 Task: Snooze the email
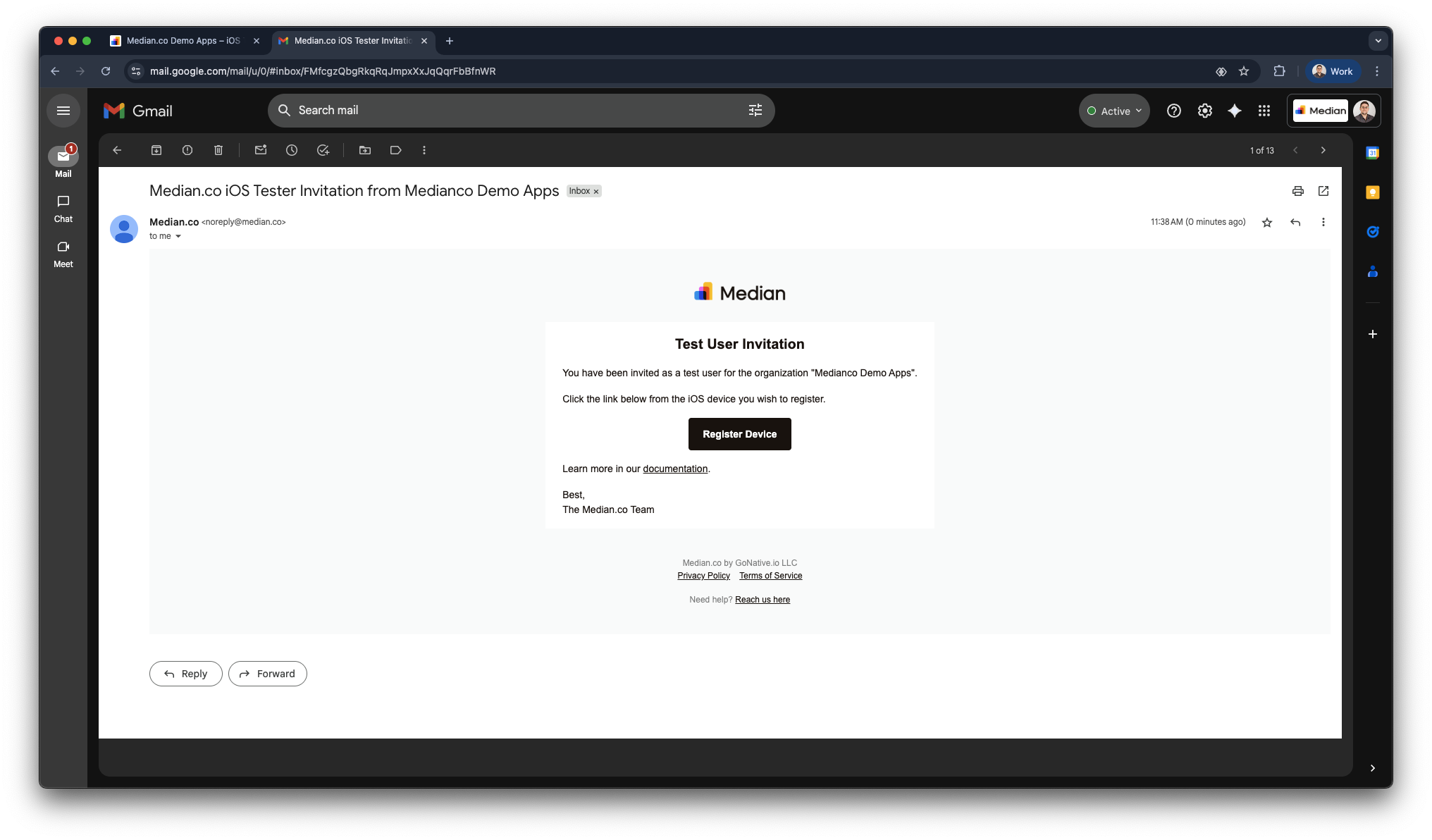point(292,150)
